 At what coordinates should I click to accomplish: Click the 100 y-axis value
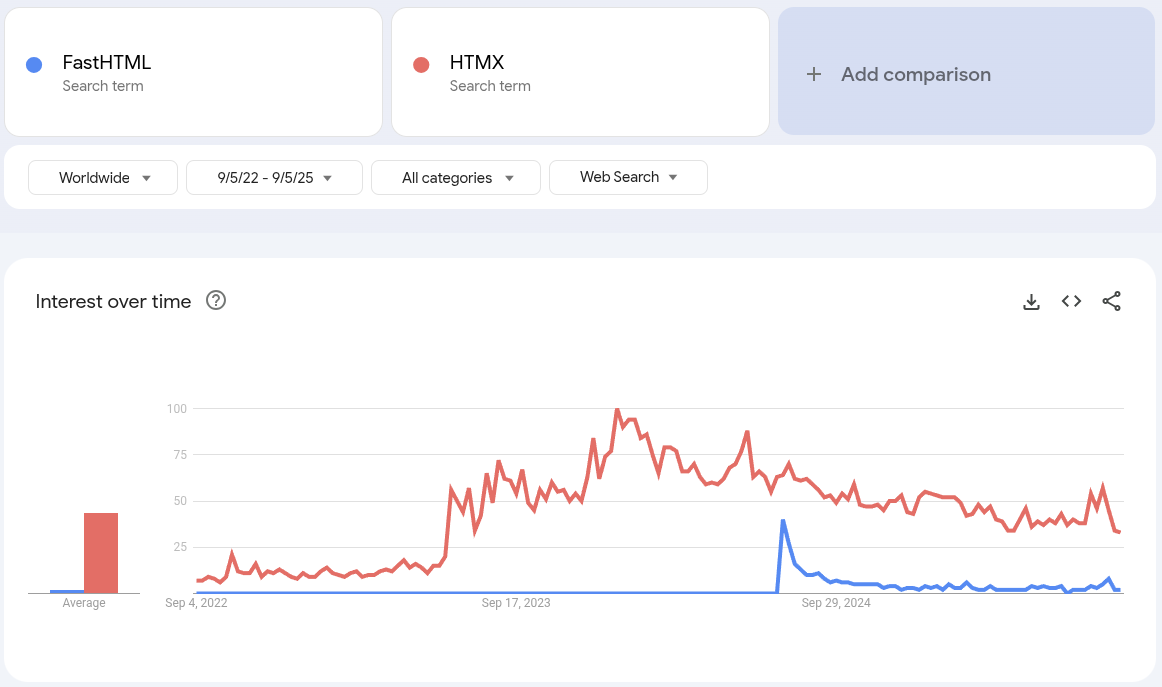pyautogui.click(x=177, y=409)
